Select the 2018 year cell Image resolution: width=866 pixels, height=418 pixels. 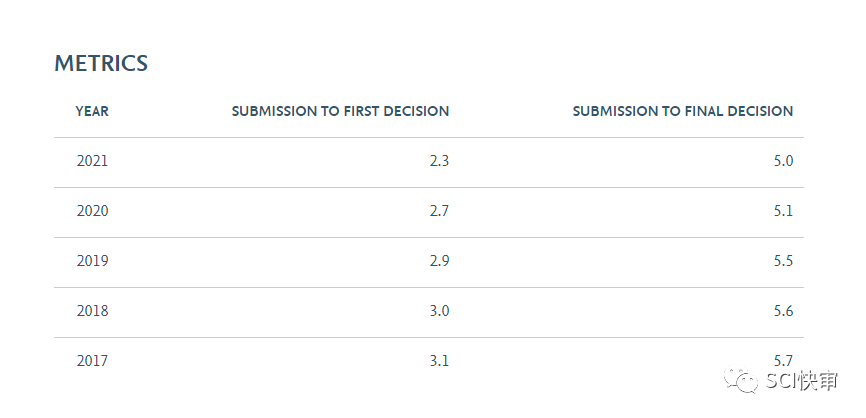tap(92, 311)
